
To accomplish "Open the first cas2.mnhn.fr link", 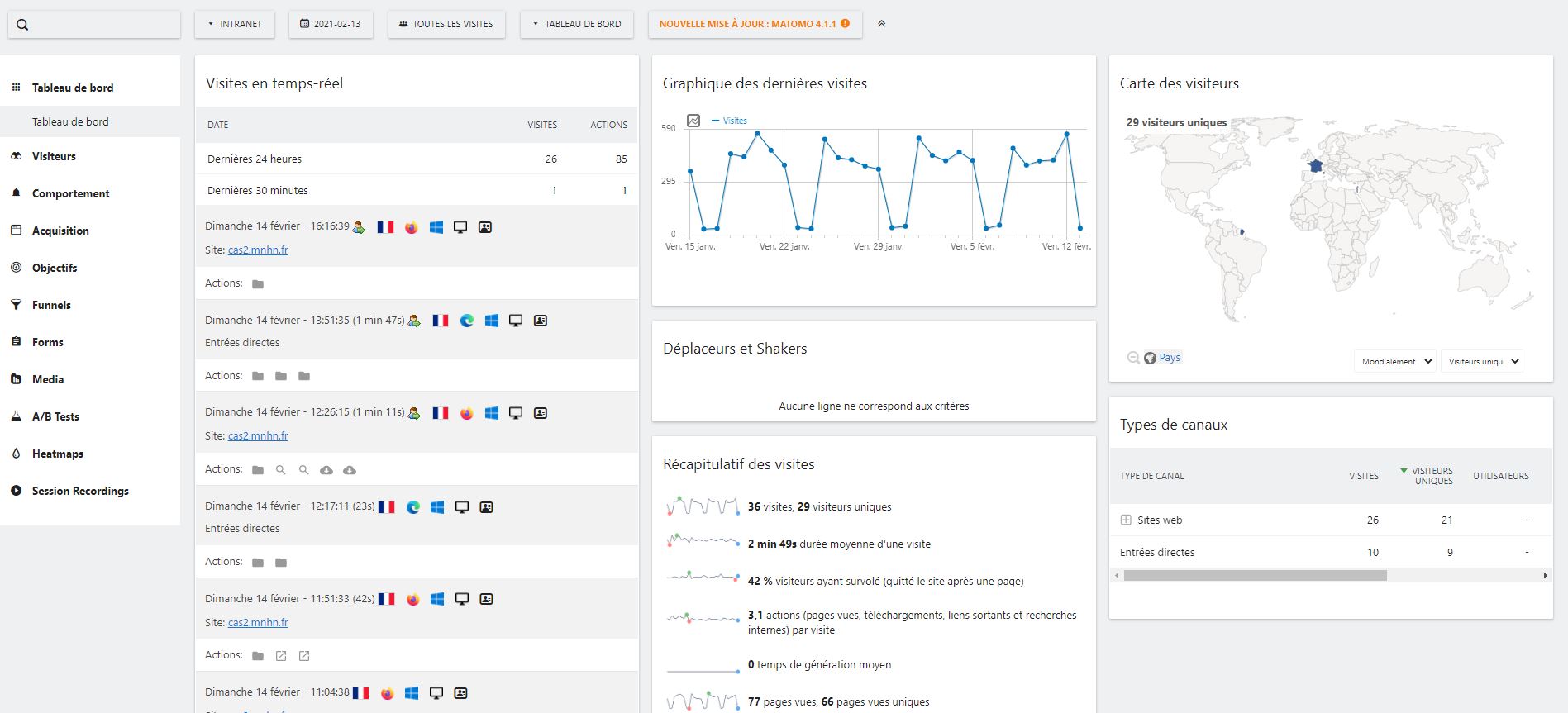I will (258, 250).
